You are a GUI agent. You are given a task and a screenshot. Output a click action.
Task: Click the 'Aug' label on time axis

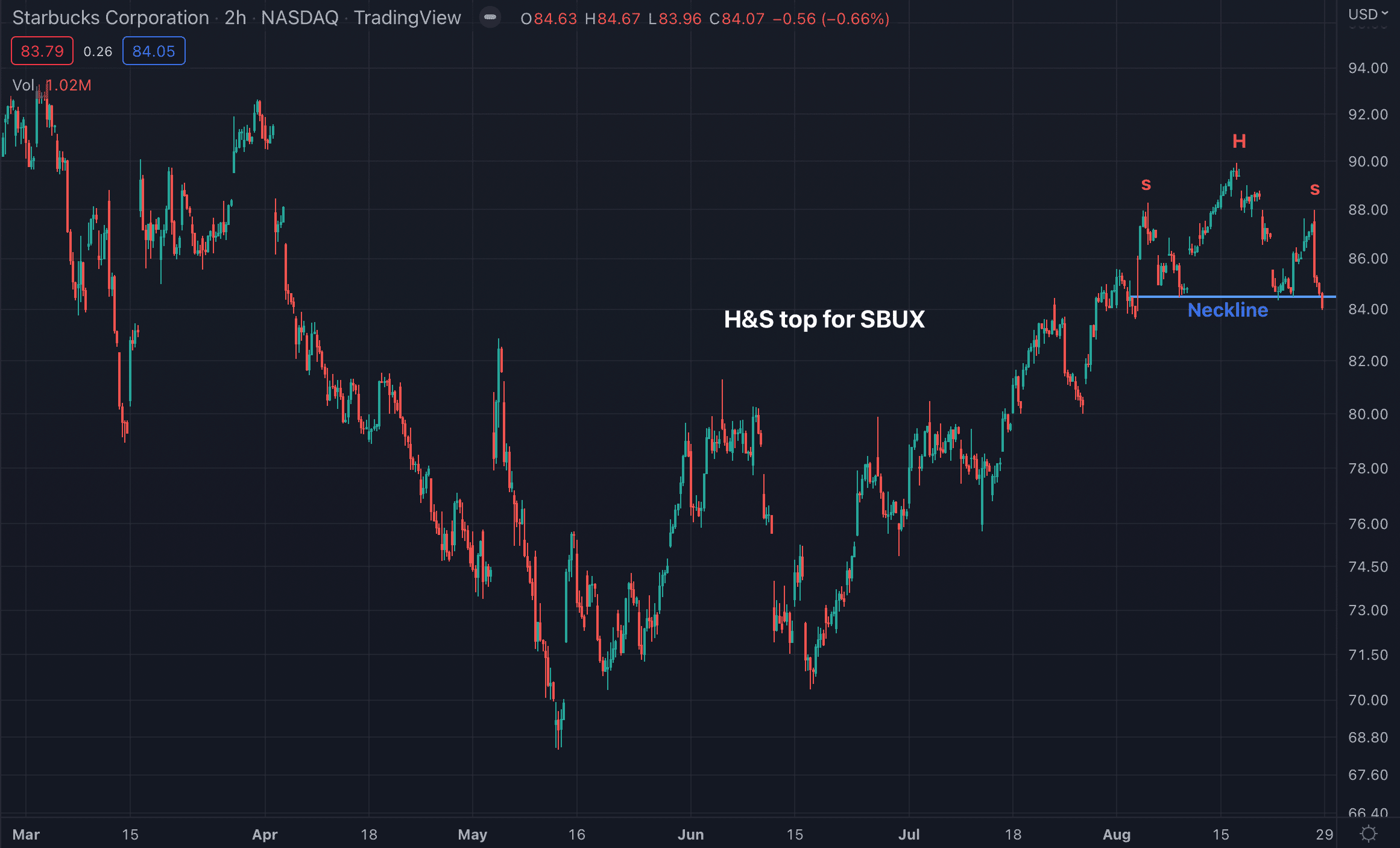pos(1116,834)
